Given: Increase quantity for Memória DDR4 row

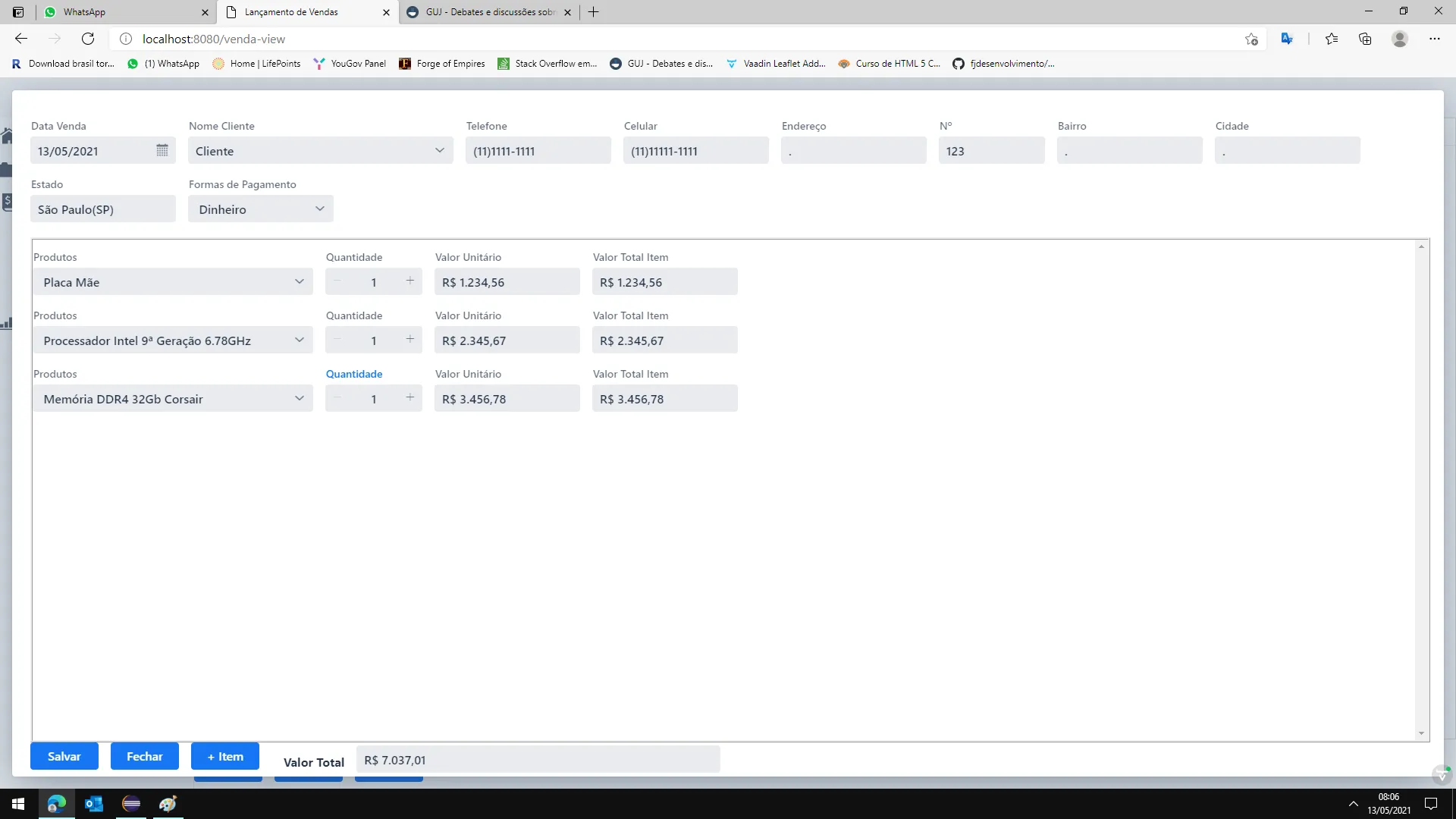Looking at the screenshot, I should coord(410,397).
